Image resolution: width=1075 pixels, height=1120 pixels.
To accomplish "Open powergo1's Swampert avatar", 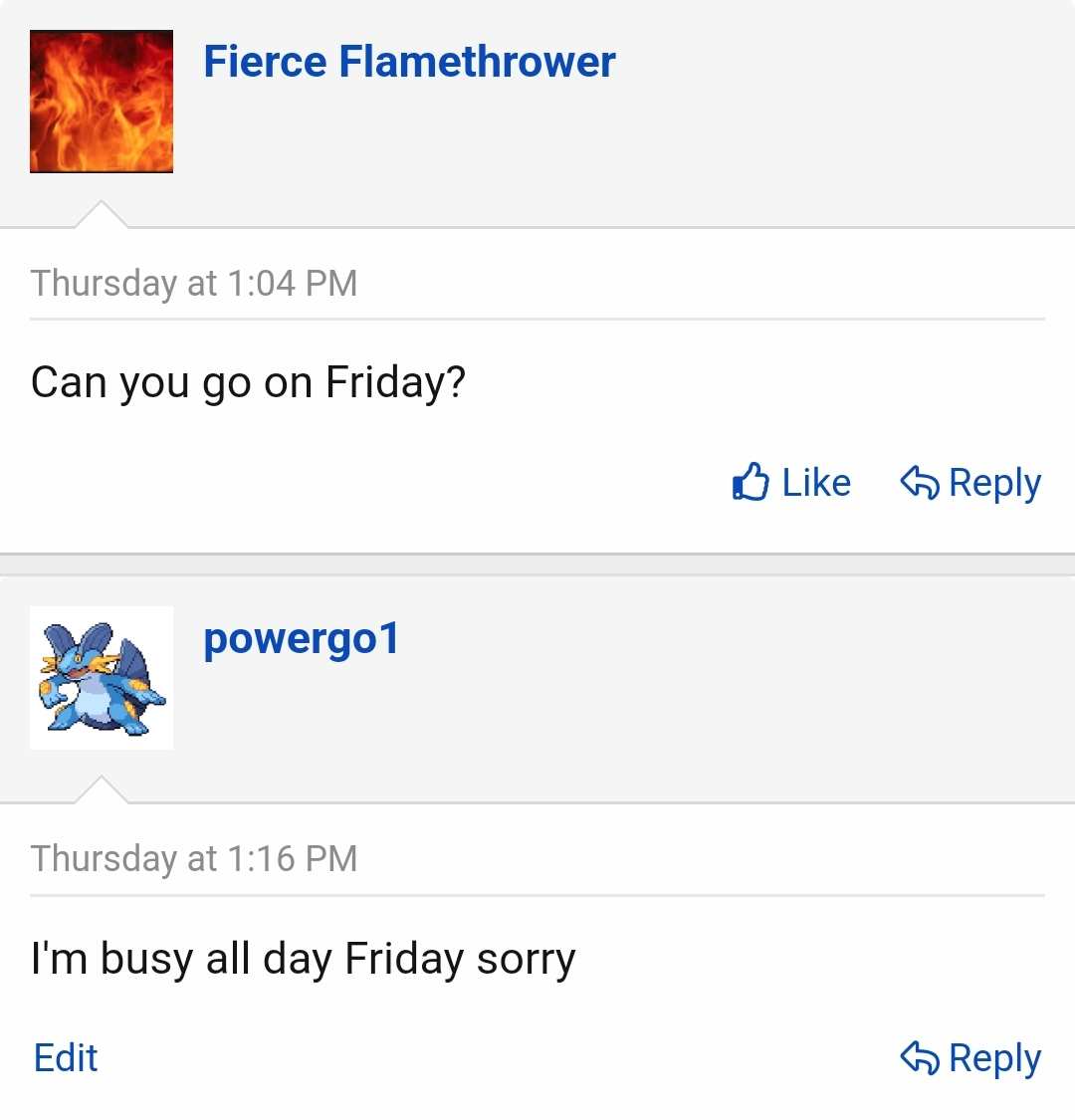I will pos(102,678).
